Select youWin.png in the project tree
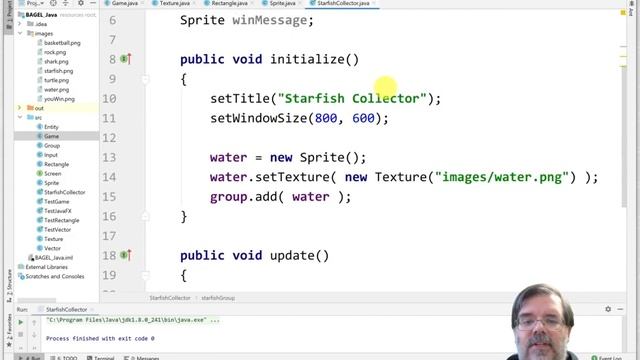 point(59,99)
